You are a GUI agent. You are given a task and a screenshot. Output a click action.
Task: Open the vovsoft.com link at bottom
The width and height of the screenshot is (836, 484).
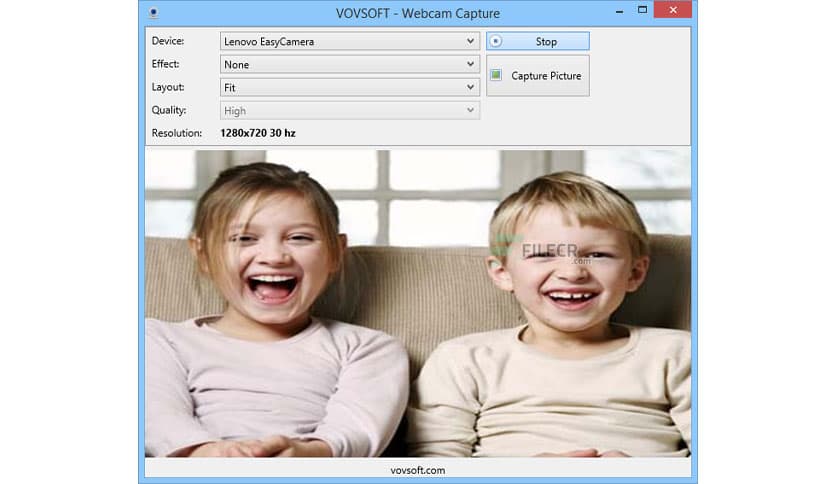click(x=417, y=470)
